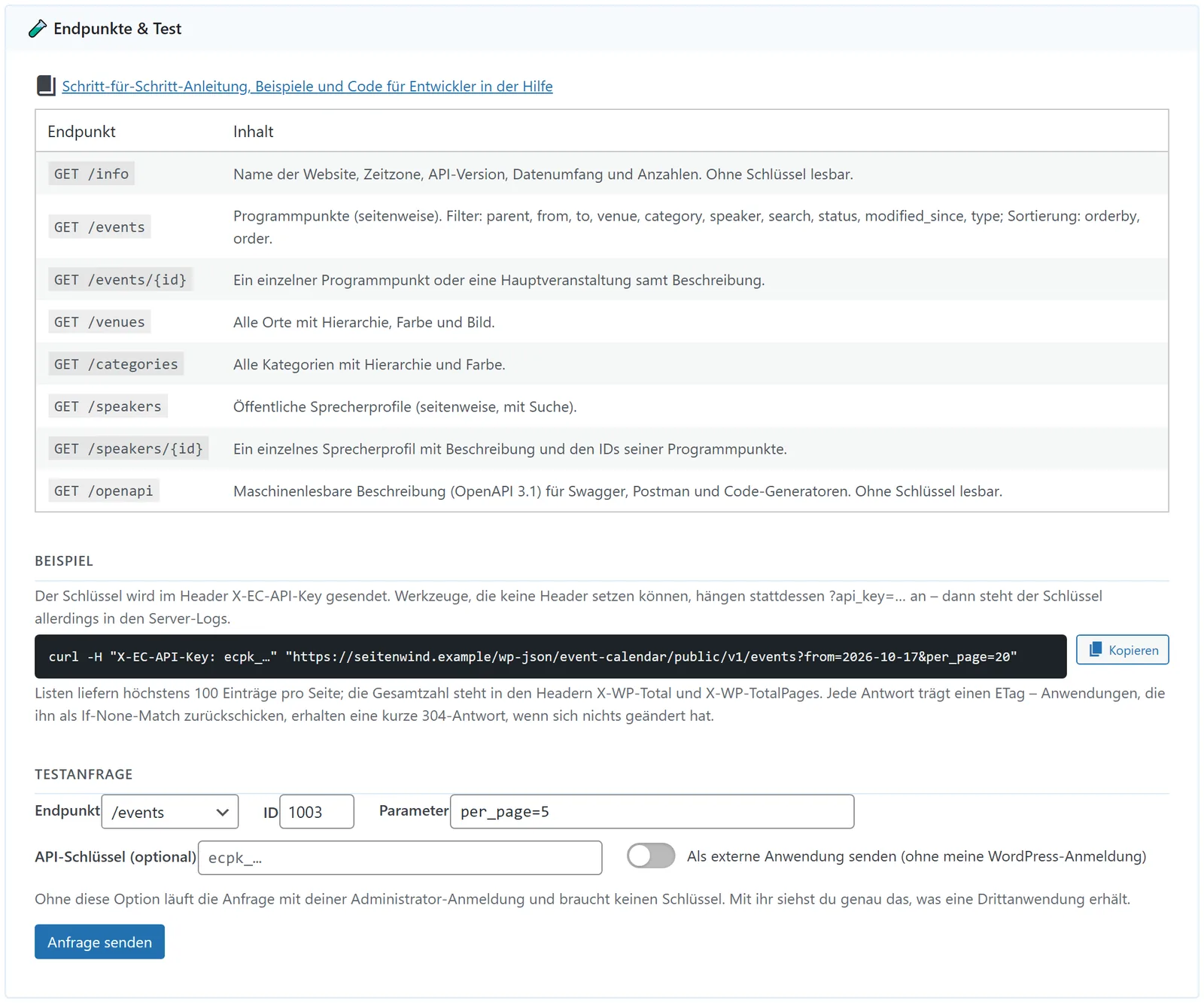Open the Endpunkt dropdown showing /events
The width and height of the screenshot is (1204, 1003).
coord(170,812)
